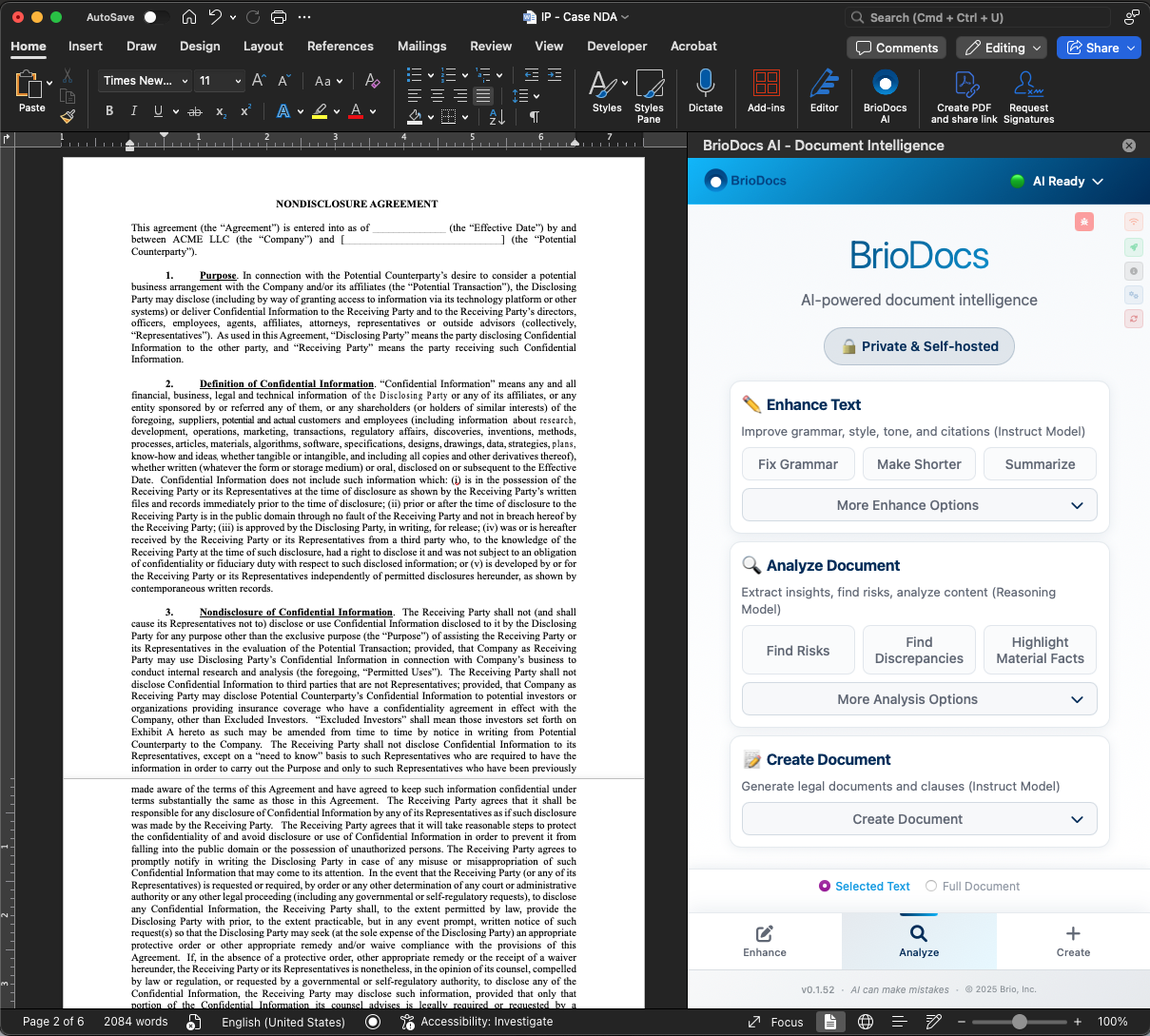This screenshot has width=1150, height=1036.
Task: Expand More Analysis Options
Action: click(919, 698)
